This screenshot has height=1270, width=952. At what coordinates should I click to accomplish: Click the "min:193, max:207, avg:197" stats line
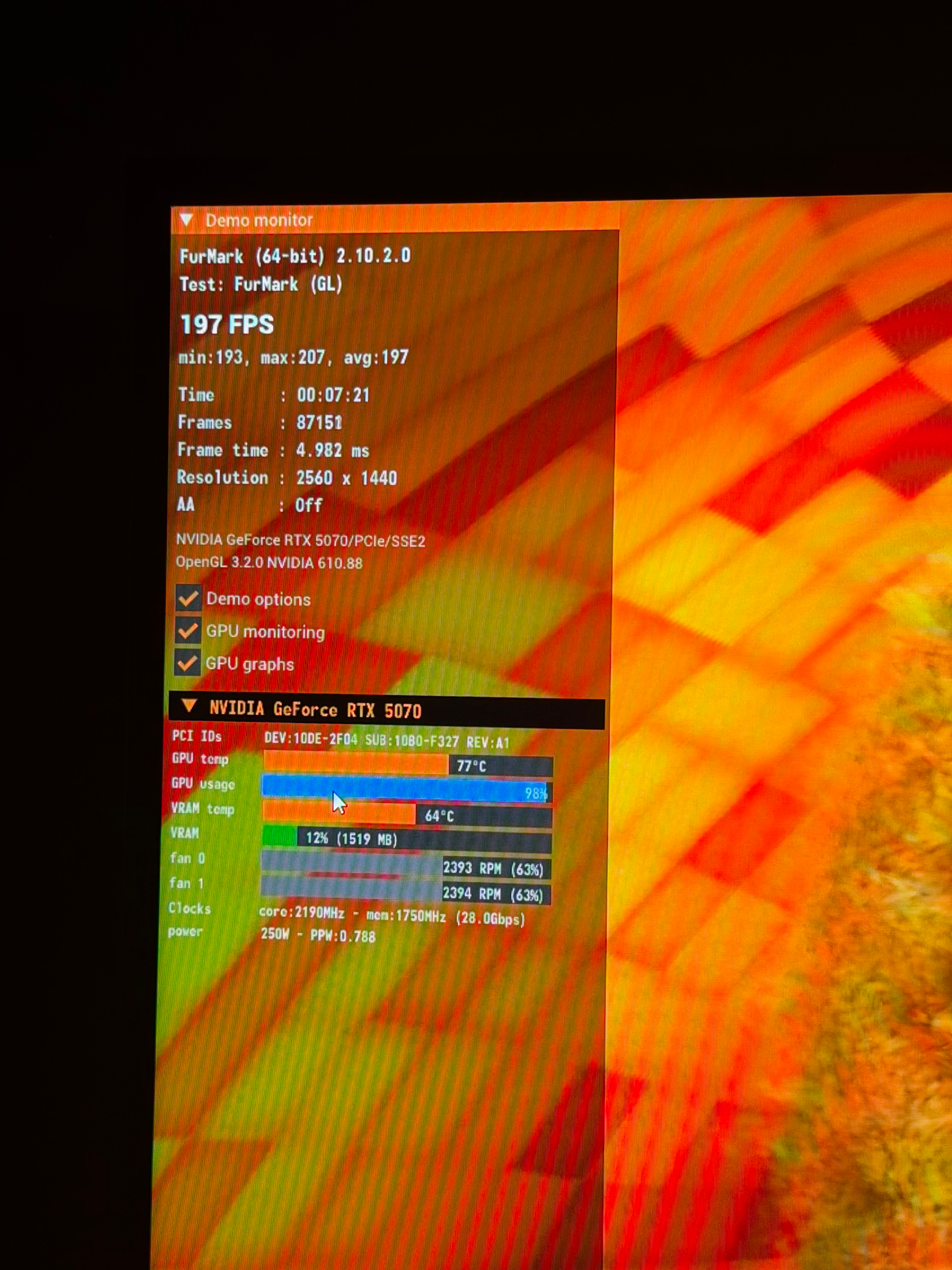293,357
